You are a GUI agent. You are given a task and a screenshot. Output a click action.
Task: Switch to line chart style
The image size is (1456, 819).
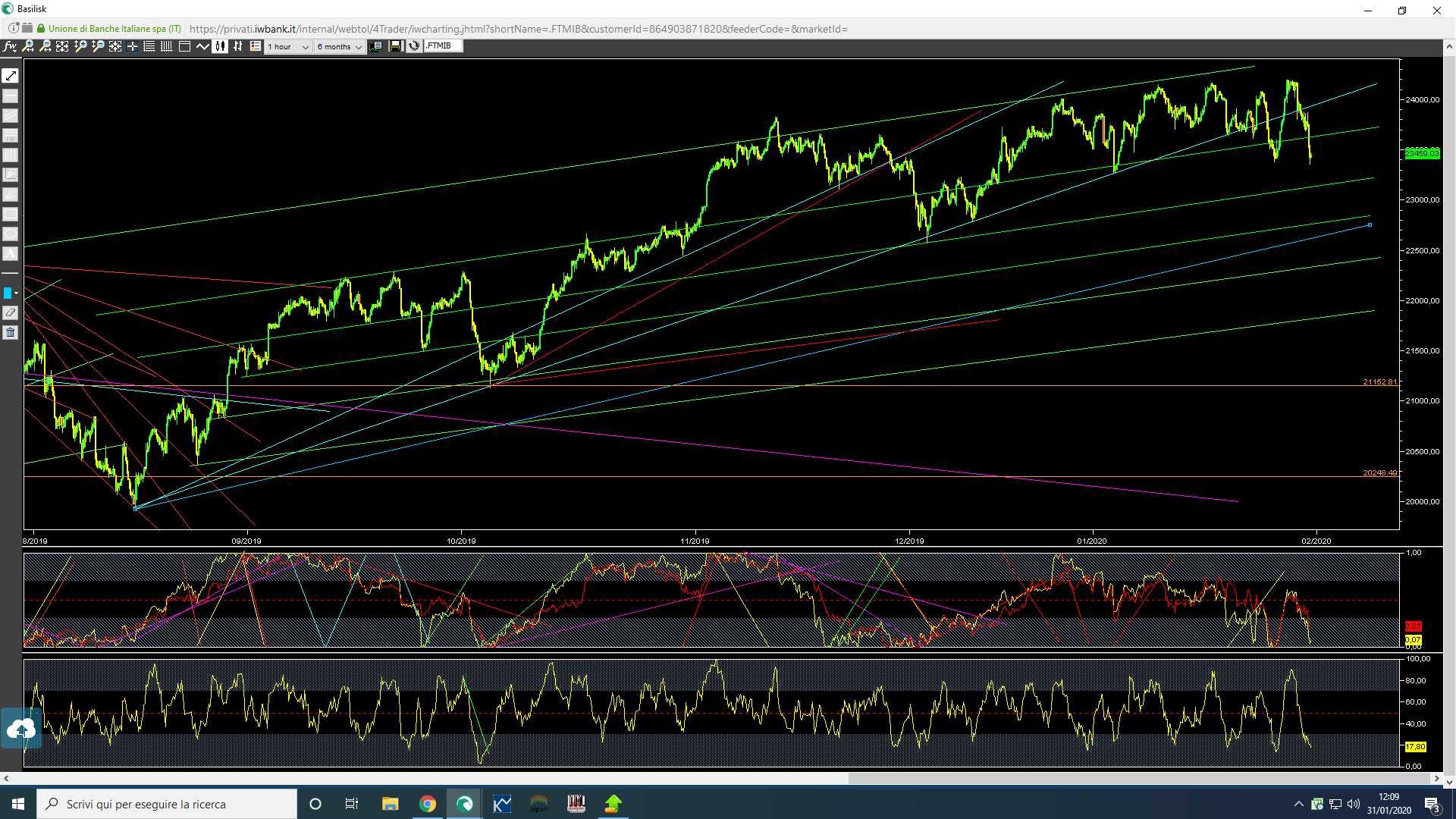pos(202,46)
